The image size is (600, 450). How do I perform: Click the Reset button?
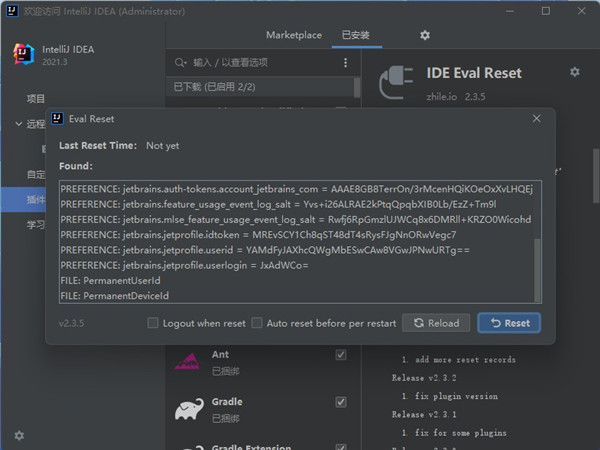509,323
